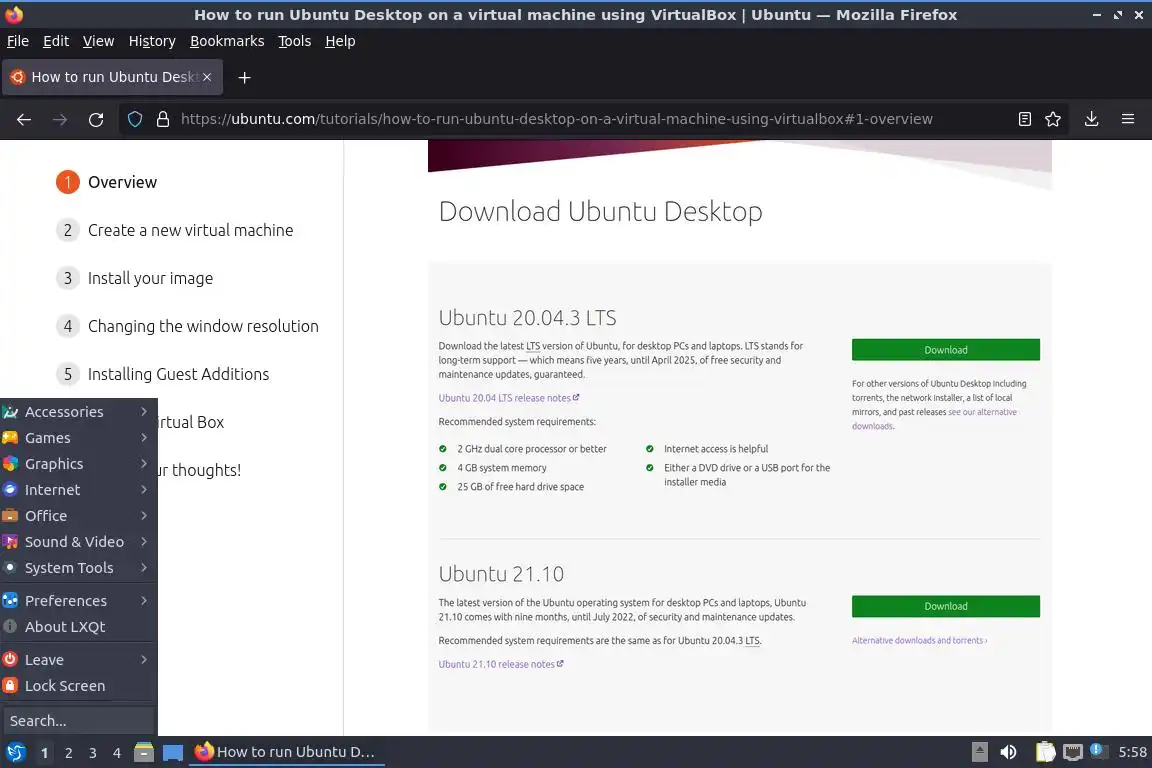
Task: Switch to virtual desktop 2
Action: (x=68, y=753)
